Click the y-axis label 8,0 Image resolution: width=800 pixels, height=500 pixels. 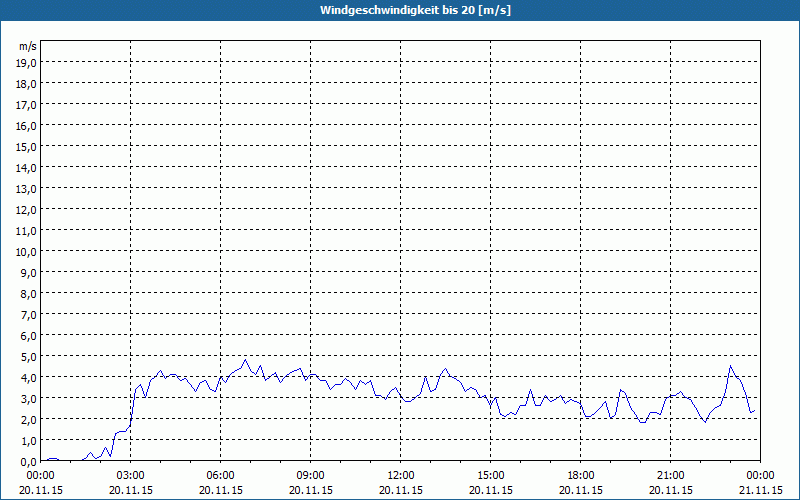click(30, 293)
